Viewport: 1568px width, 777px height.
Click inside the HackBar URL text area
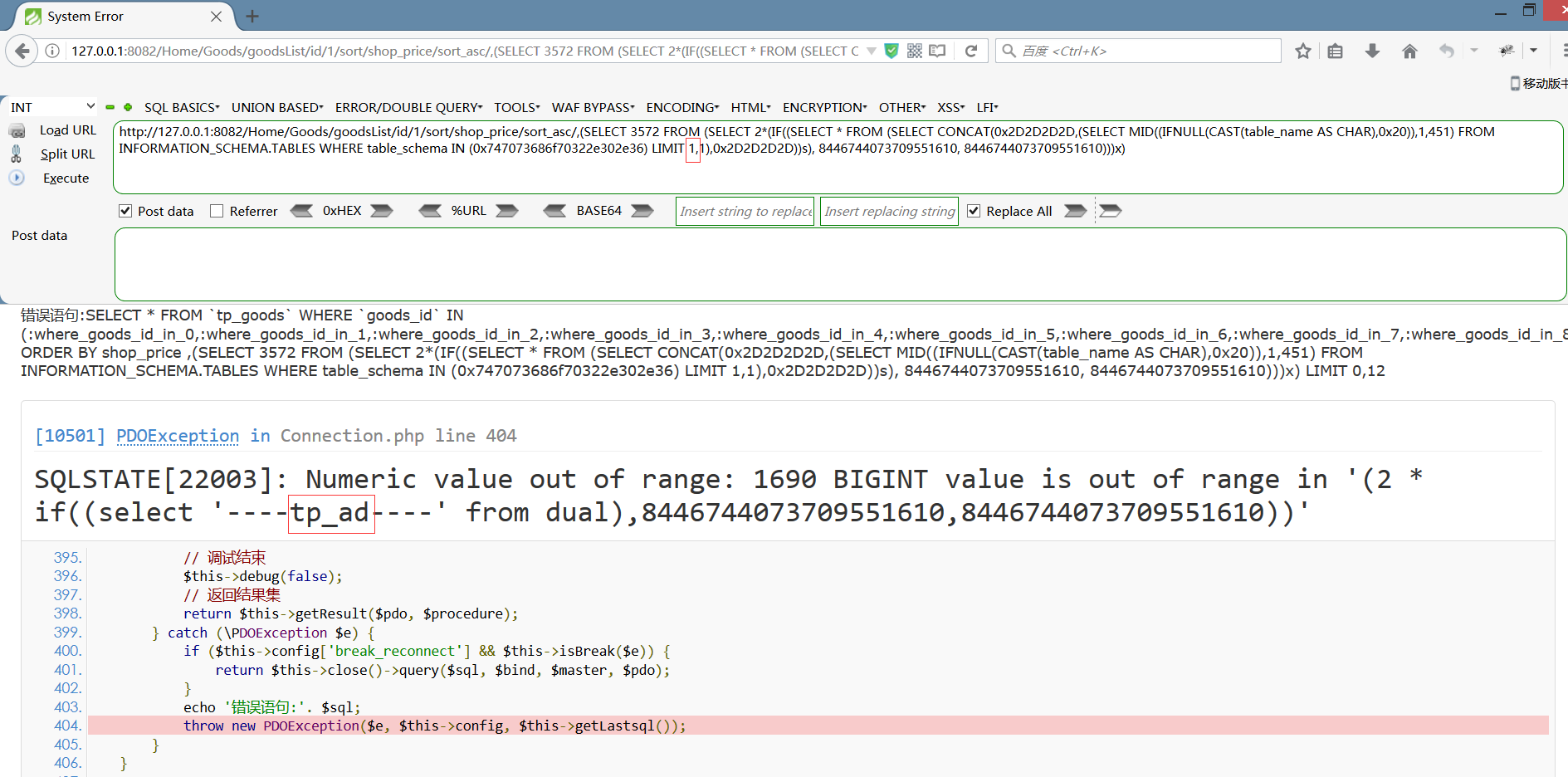(x=838, y=158)
